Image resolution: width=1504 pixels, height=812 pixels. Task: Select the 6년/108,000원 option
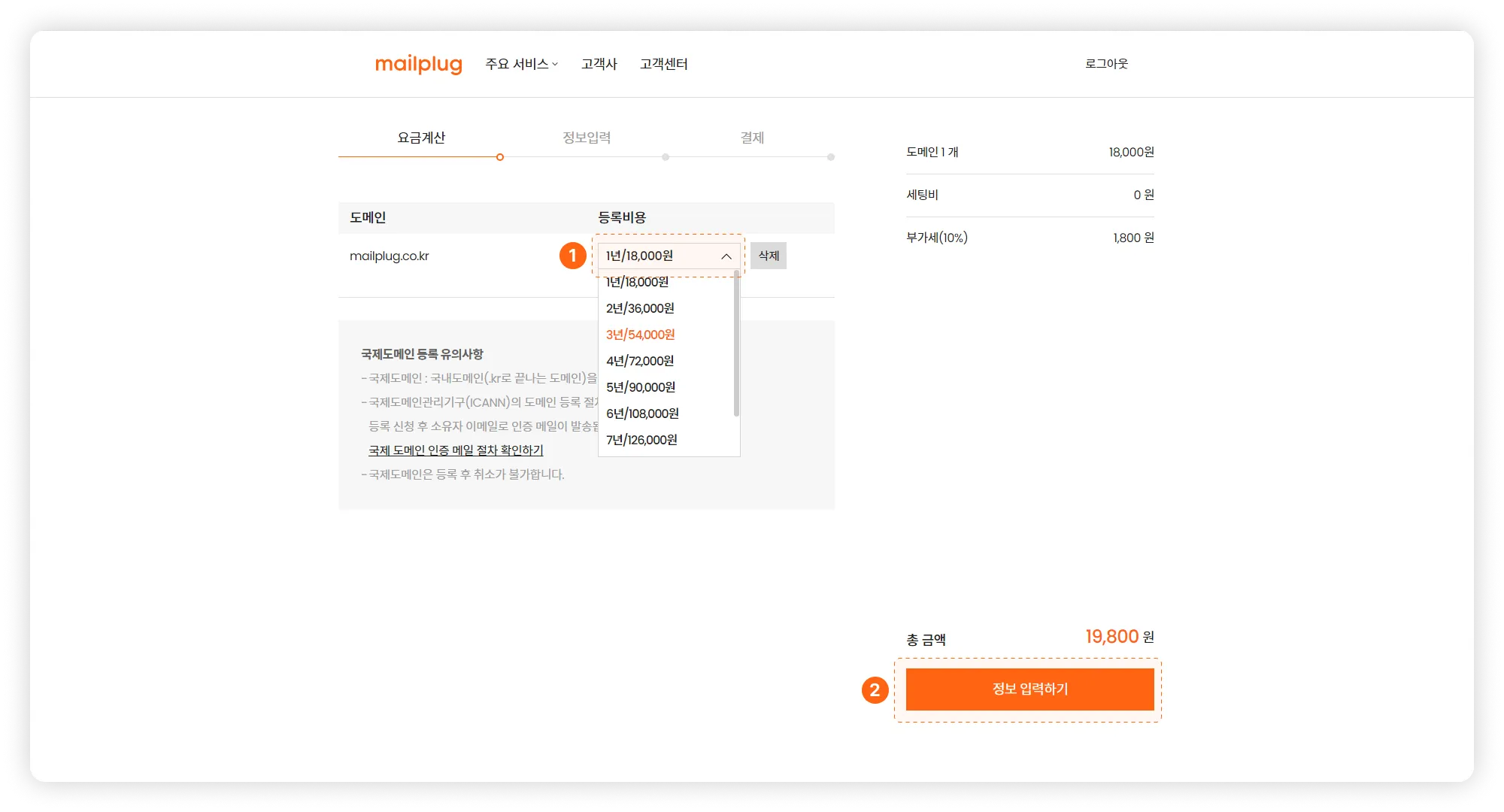[642, 414]
